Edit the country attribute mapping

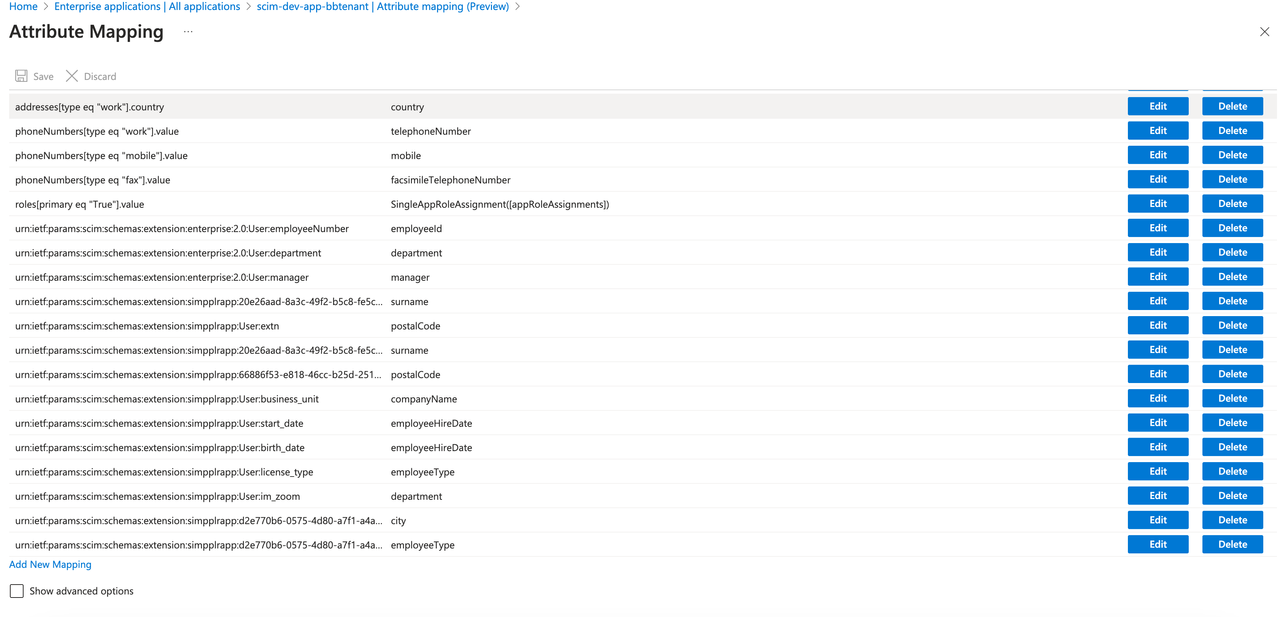[1157, 107]
